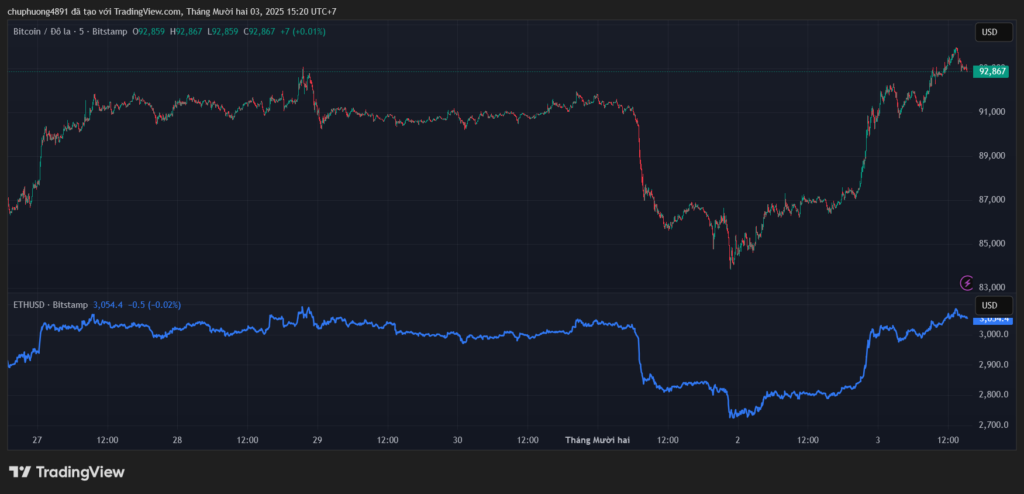1024x494 pixels.
Task: Click the chuphuong4891 TradingView.com header text
Action: pos(170,11)
